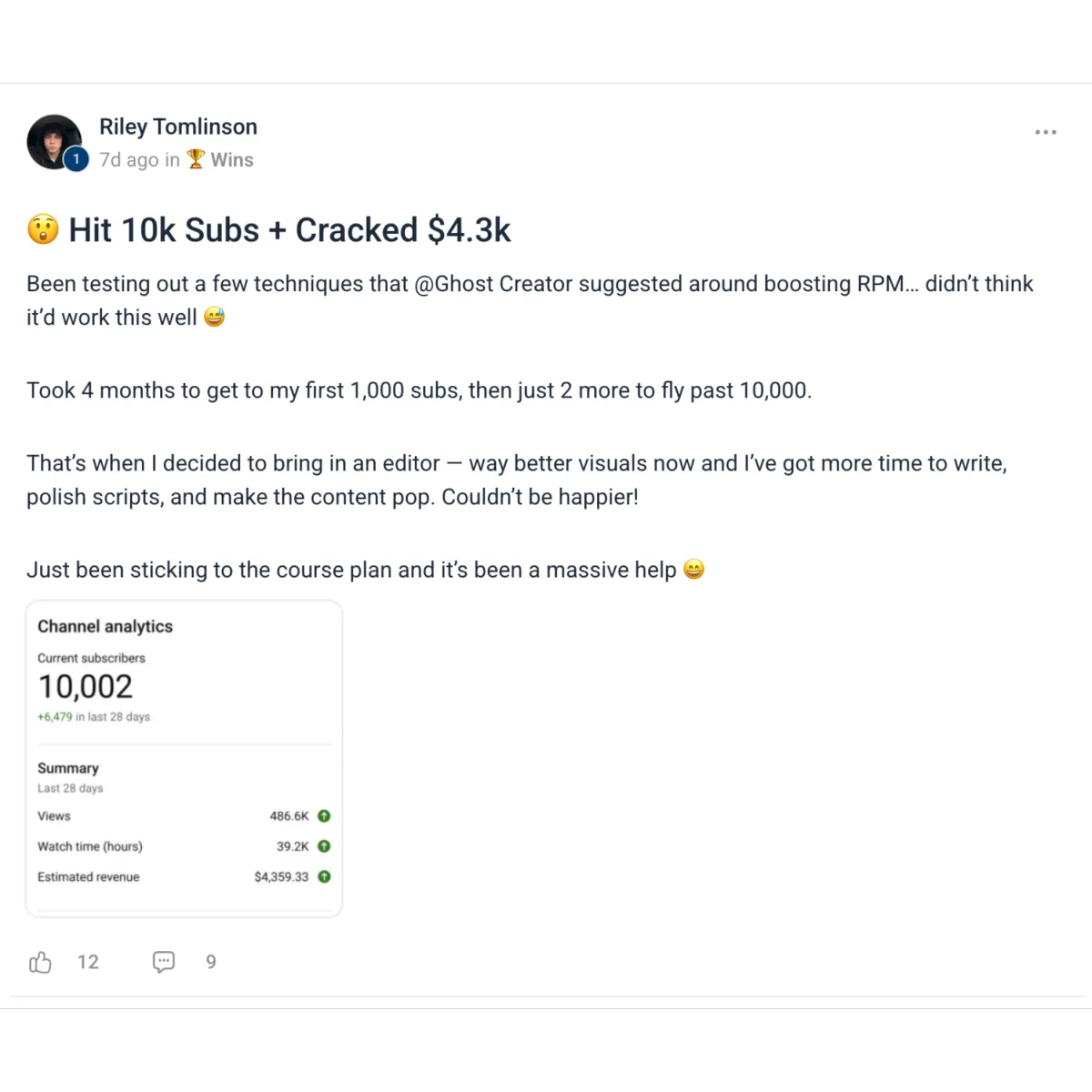Click the trophy icon beside Wins
The image size is (1092, 1092).
click(x=196, y=159)
